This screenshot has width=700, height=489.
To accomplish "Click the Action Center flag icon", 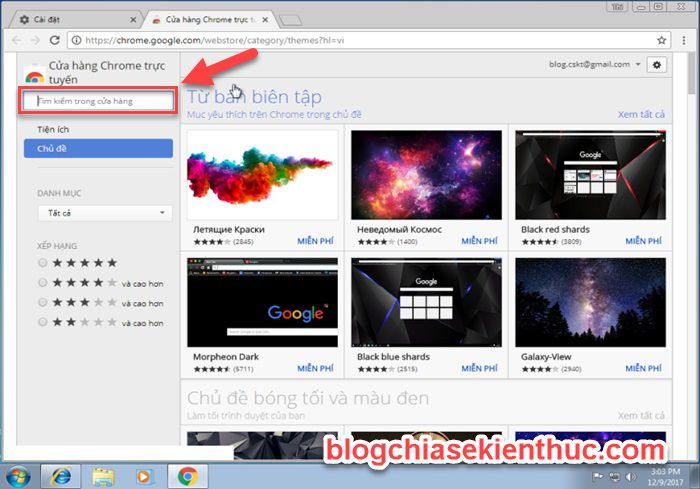I will point(598,477).
